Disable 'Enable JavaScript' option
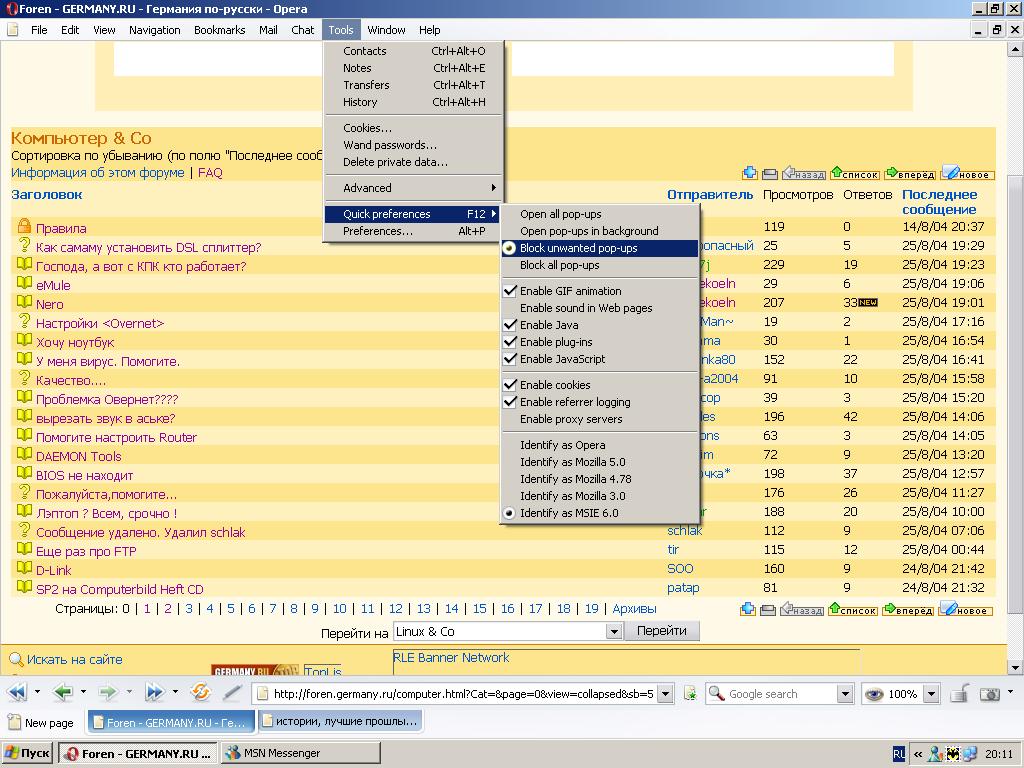1024x768 pixels. (600, 359)
